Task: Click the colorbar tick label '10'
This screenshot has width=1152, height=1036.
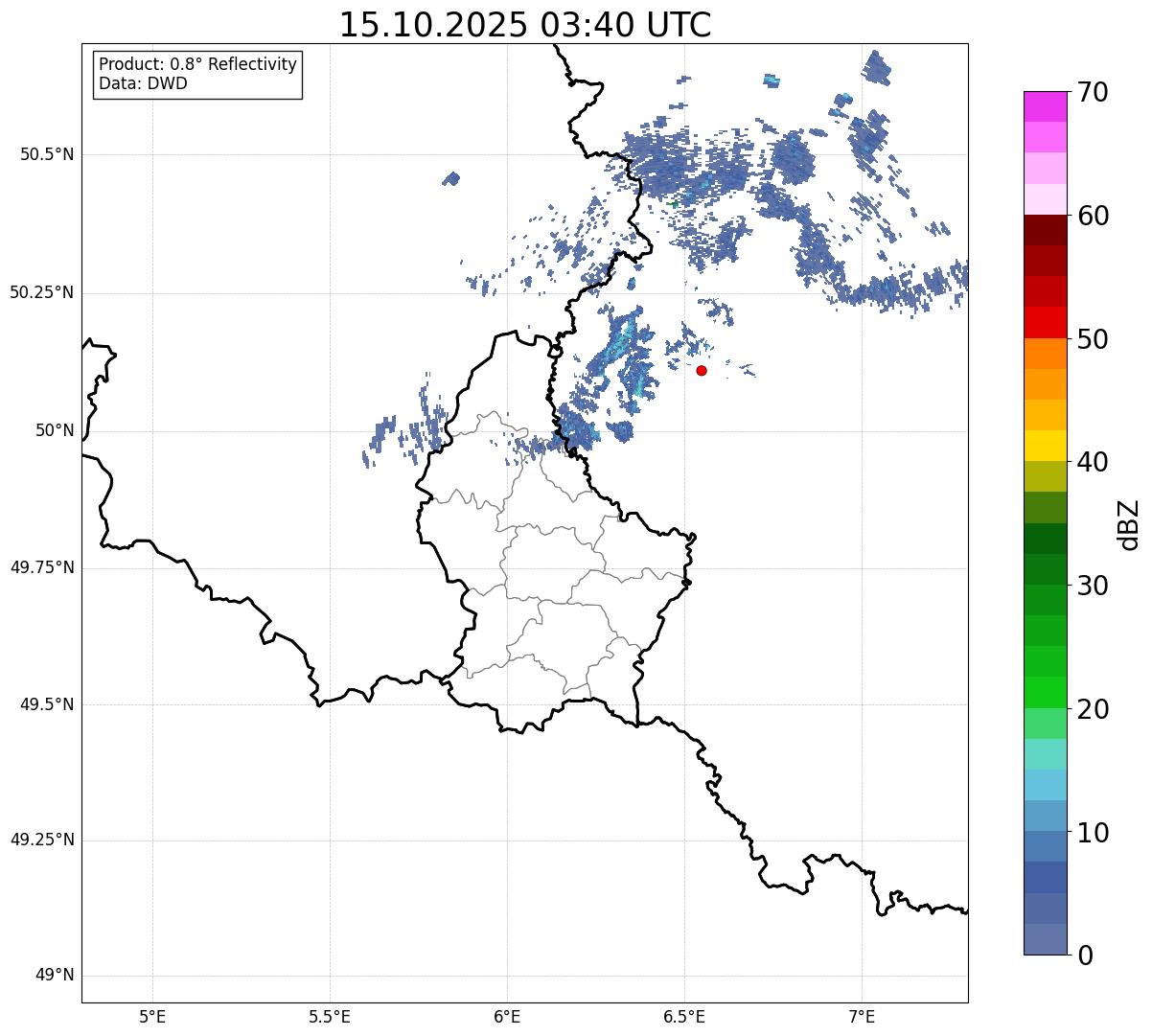Action: [x=1094, y=833]
